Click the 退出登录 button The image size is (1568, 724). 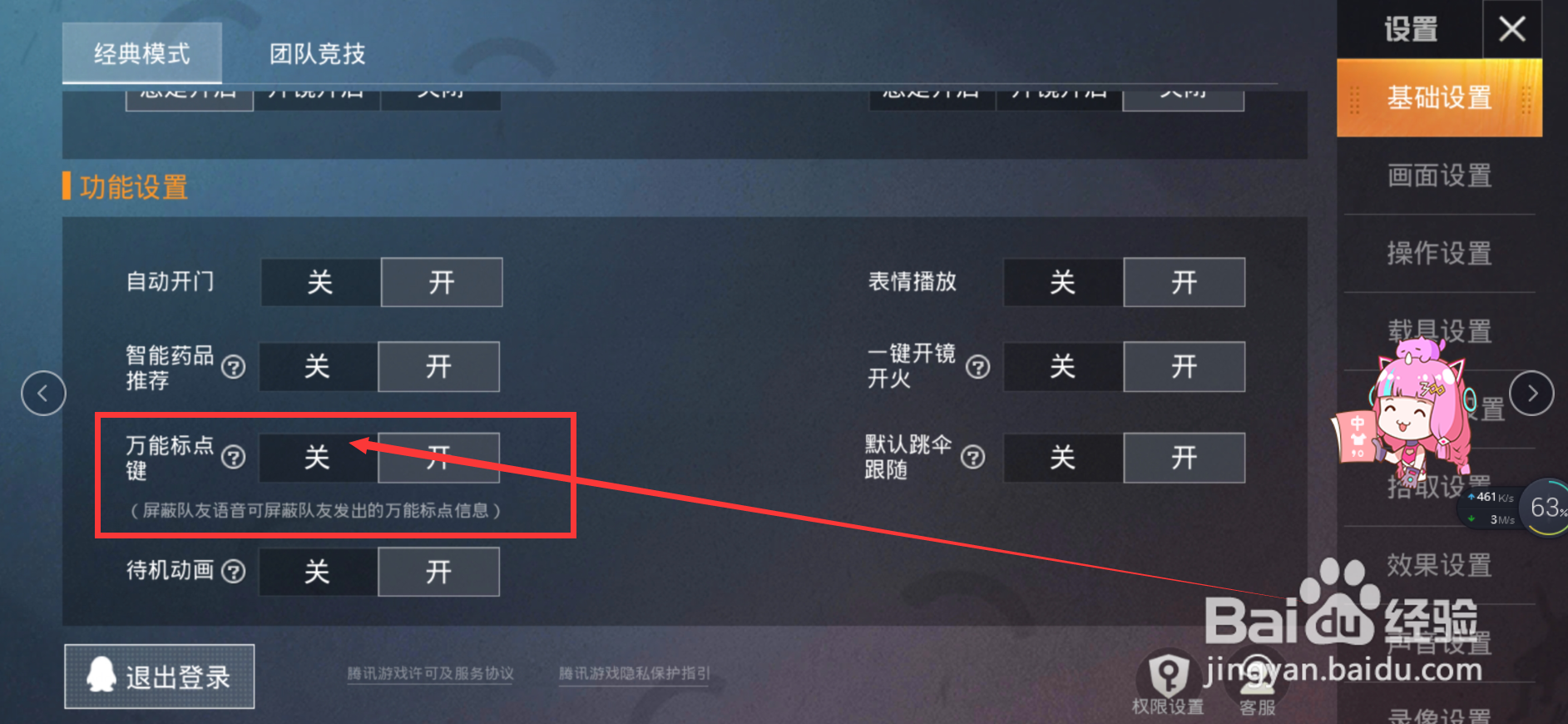(x=160, y=677)
